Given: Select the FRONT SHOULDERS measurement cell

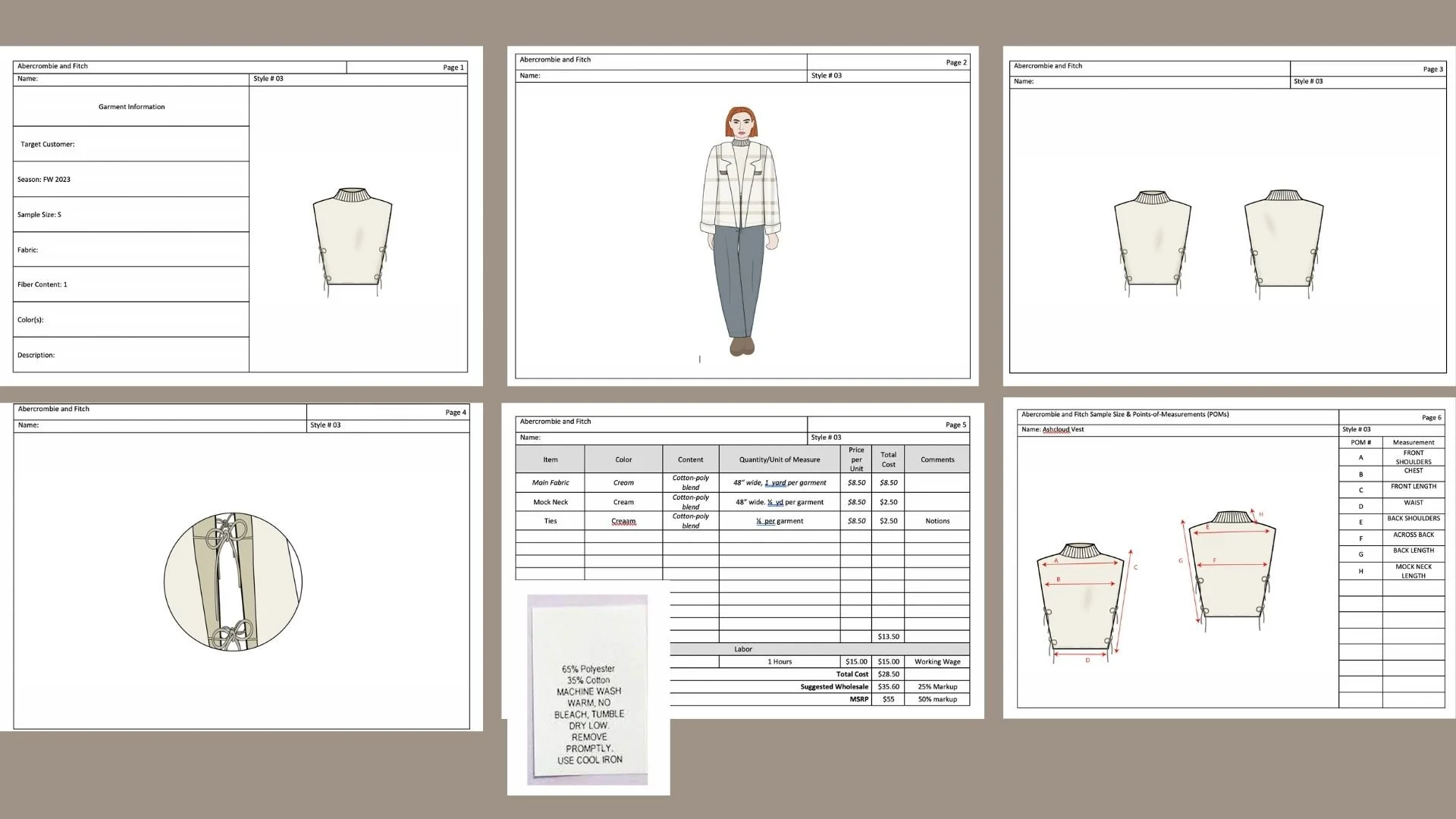Looking at the screenshot, I should [x=1413, y=457].
